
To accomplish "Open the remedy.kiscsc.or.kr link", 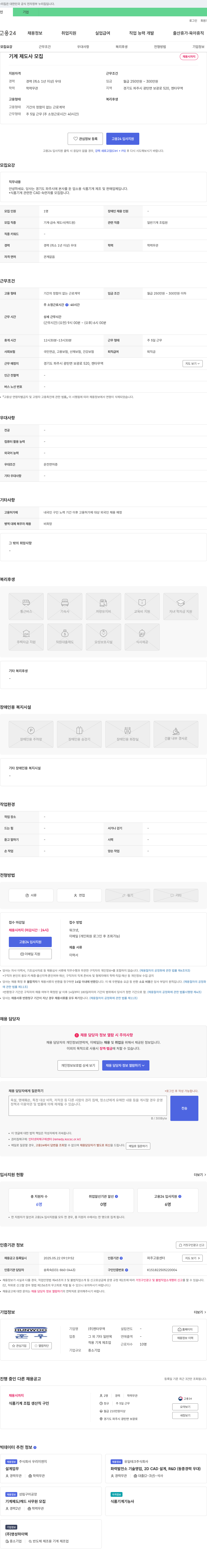I will point(54,1139).
